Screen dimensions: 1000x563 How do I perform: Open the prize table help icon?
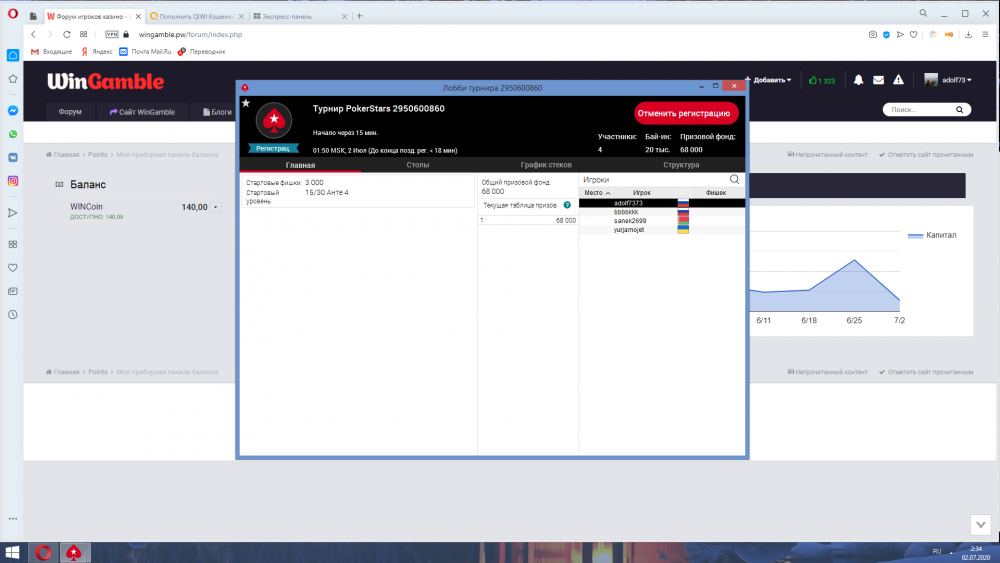pos(567,205)
